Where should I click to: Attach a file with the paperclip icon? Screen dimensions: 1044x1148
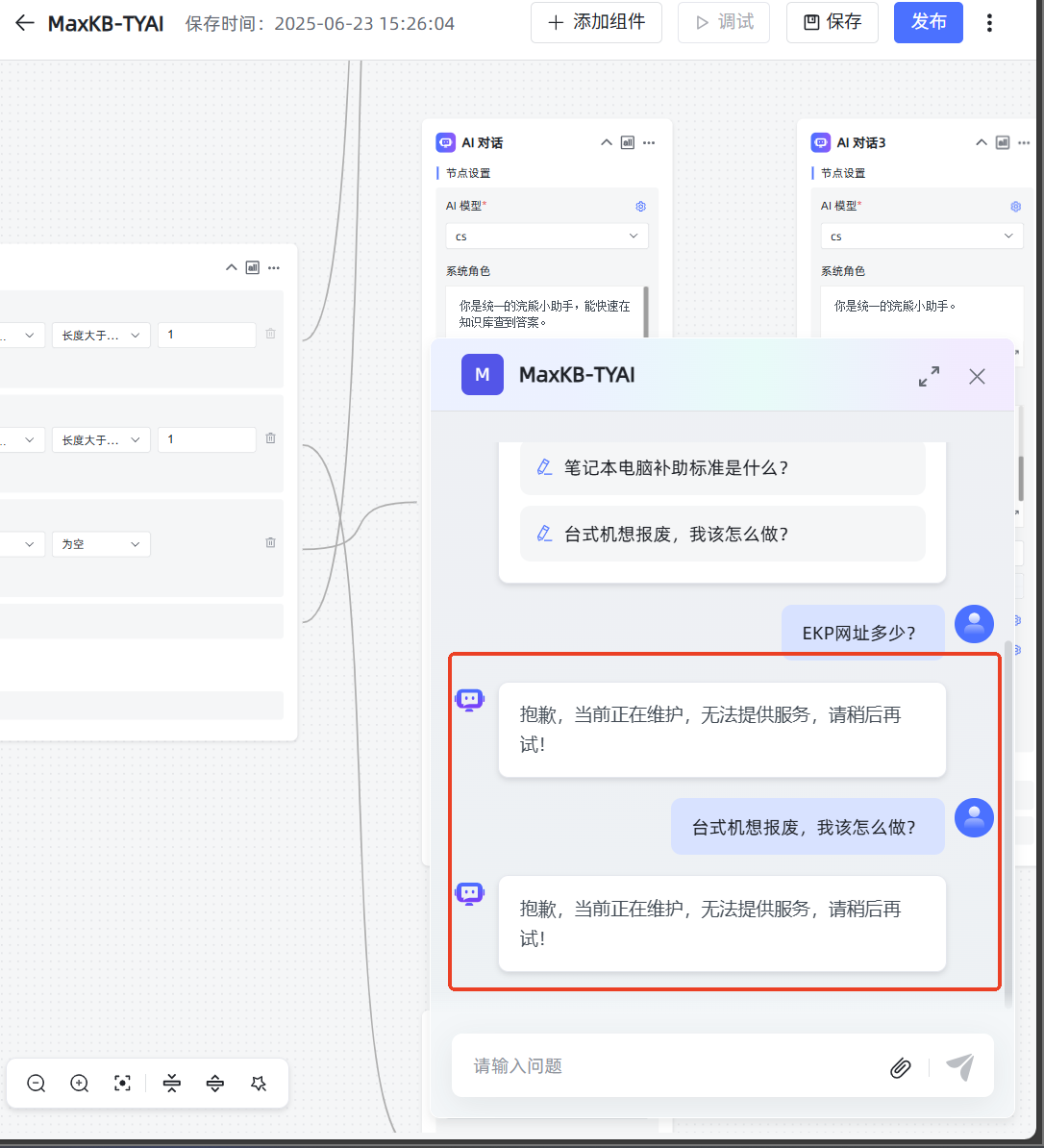(901, 1068)
